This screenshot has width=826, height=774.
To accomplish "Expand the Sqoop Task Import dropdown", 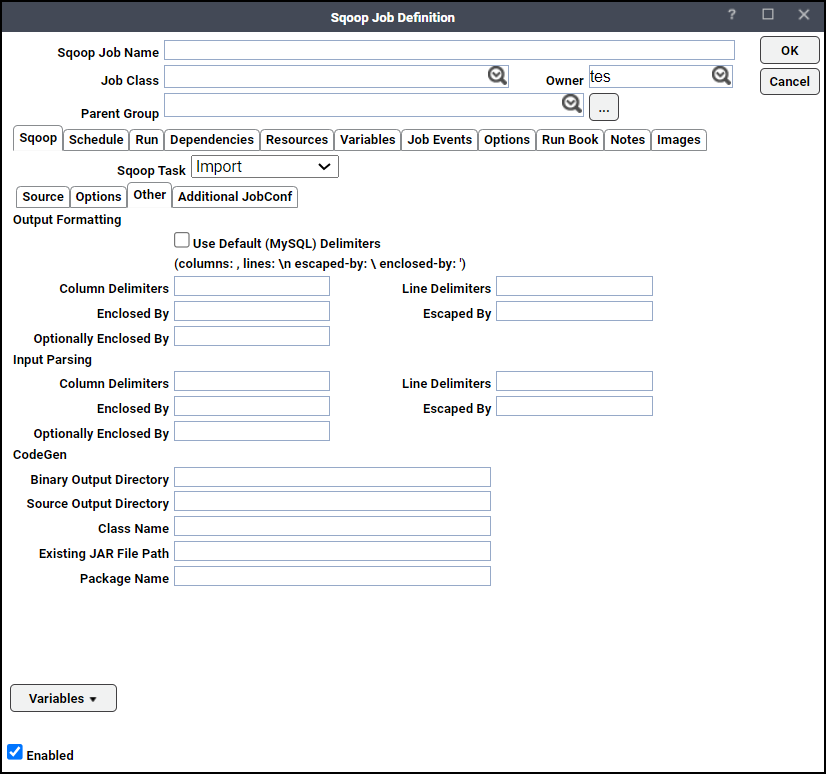I will coord(264,166).
